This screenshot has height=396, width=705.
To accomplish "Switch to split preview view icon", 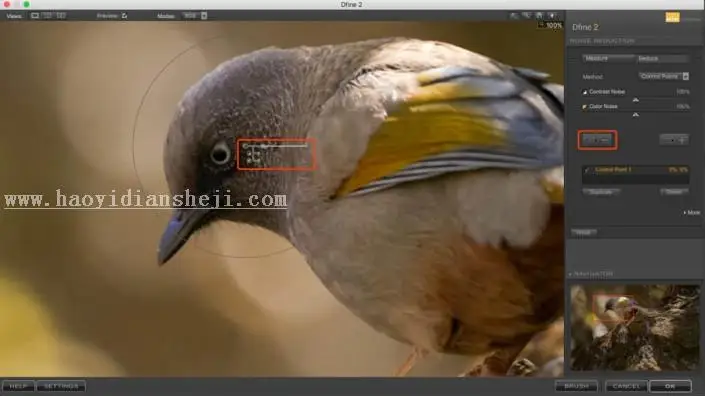I will 48,16.
